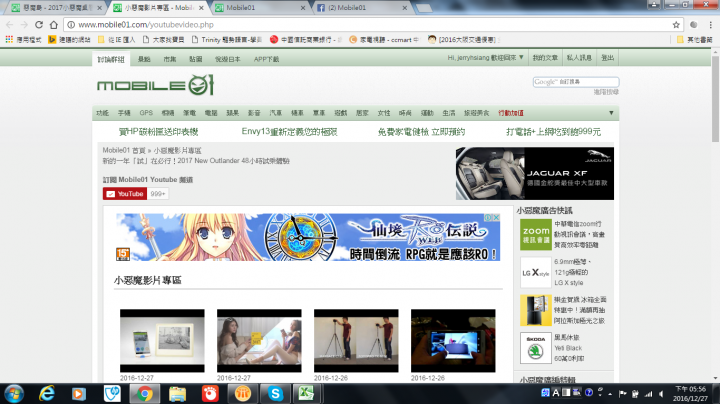Open the HP shield app on taskbar
This screenshot has width=720, height=404.
[112, 394]
